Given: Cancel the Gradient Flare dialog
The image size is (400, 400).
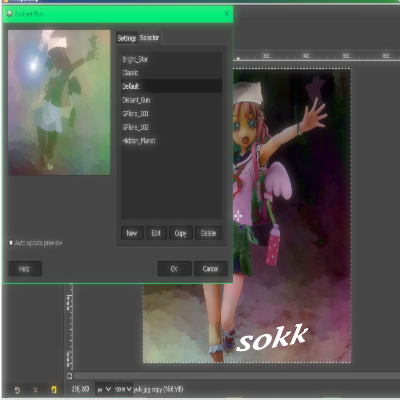Looking at the screenshot, I should [x=210, y=269].
